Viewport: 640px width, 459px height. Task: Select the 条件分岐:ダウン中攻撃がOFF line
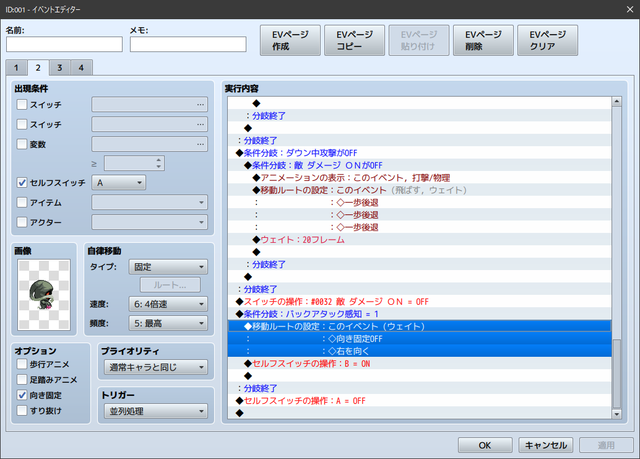419,153
